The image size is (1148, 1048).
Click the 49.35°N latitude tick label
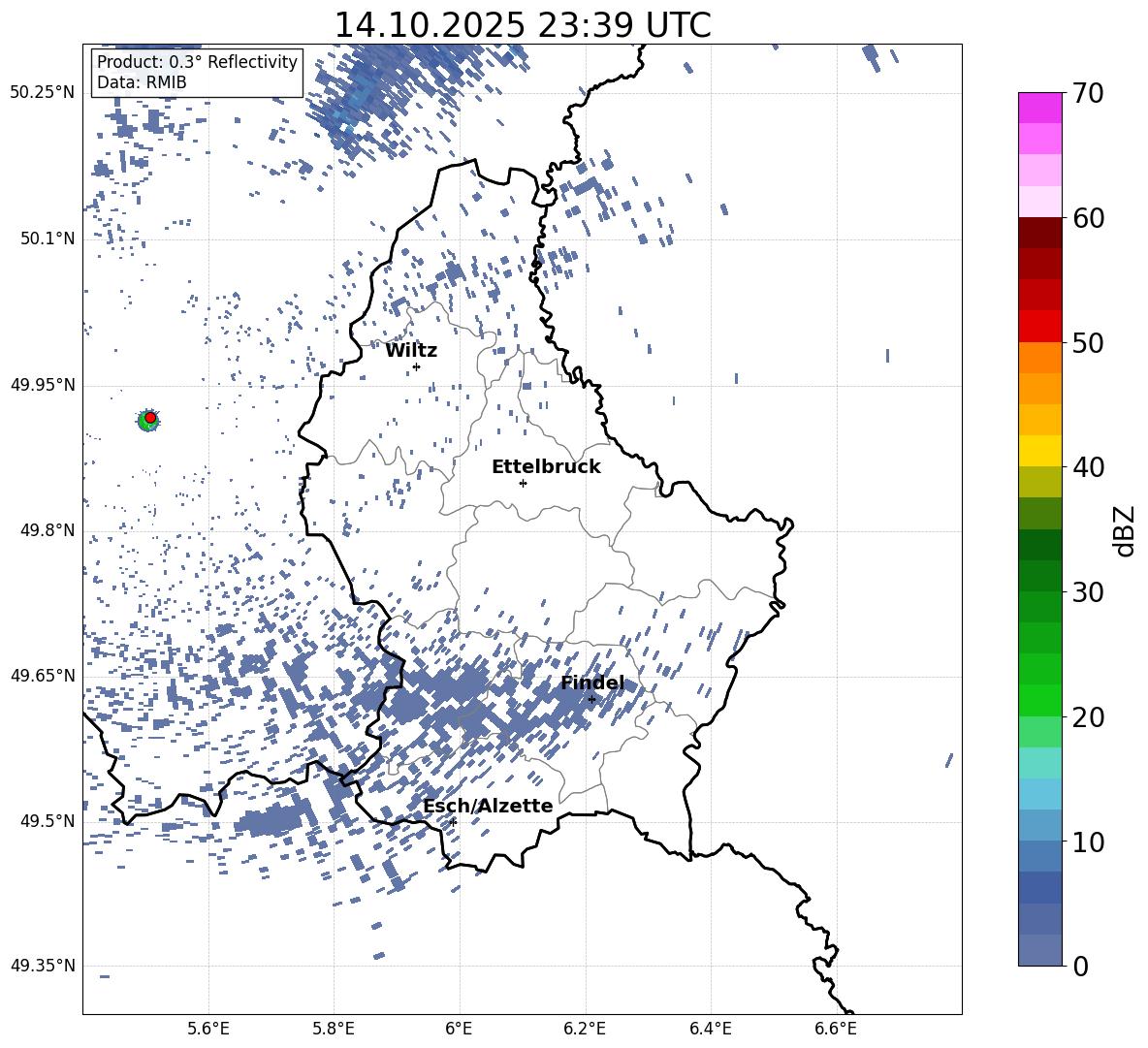coord(43,966)
